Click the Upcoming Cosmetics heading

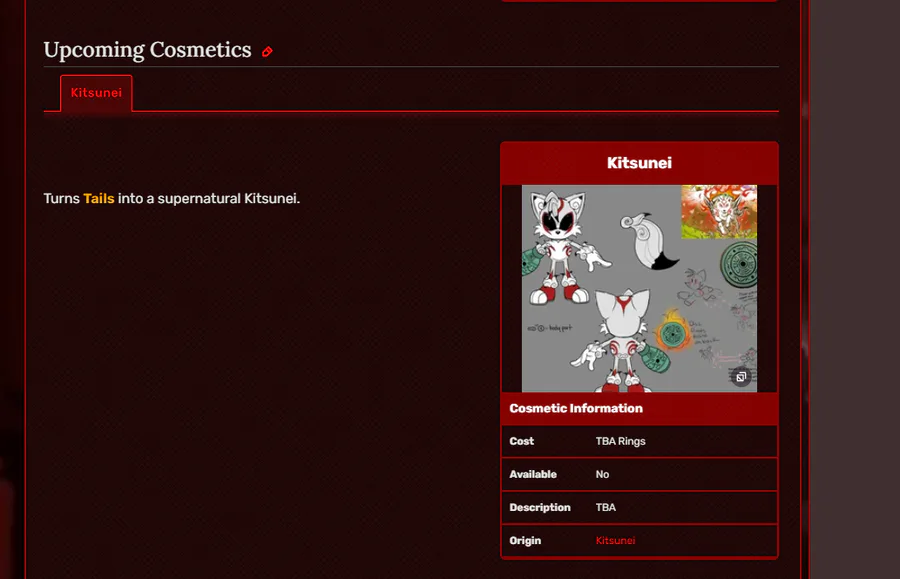(x=148, y=50)
